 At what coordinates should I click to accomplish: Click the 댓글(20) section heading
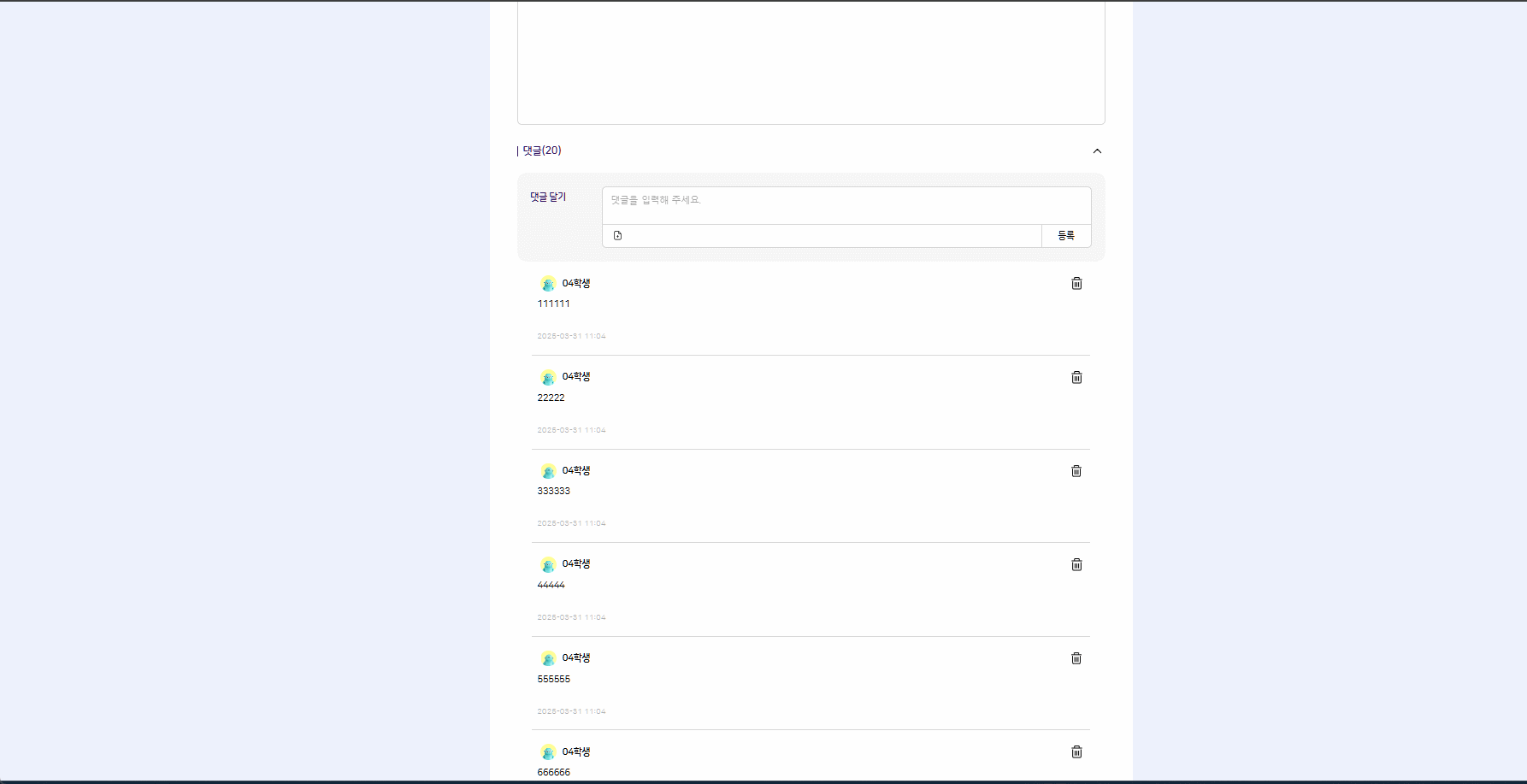(x=542, y=150)
